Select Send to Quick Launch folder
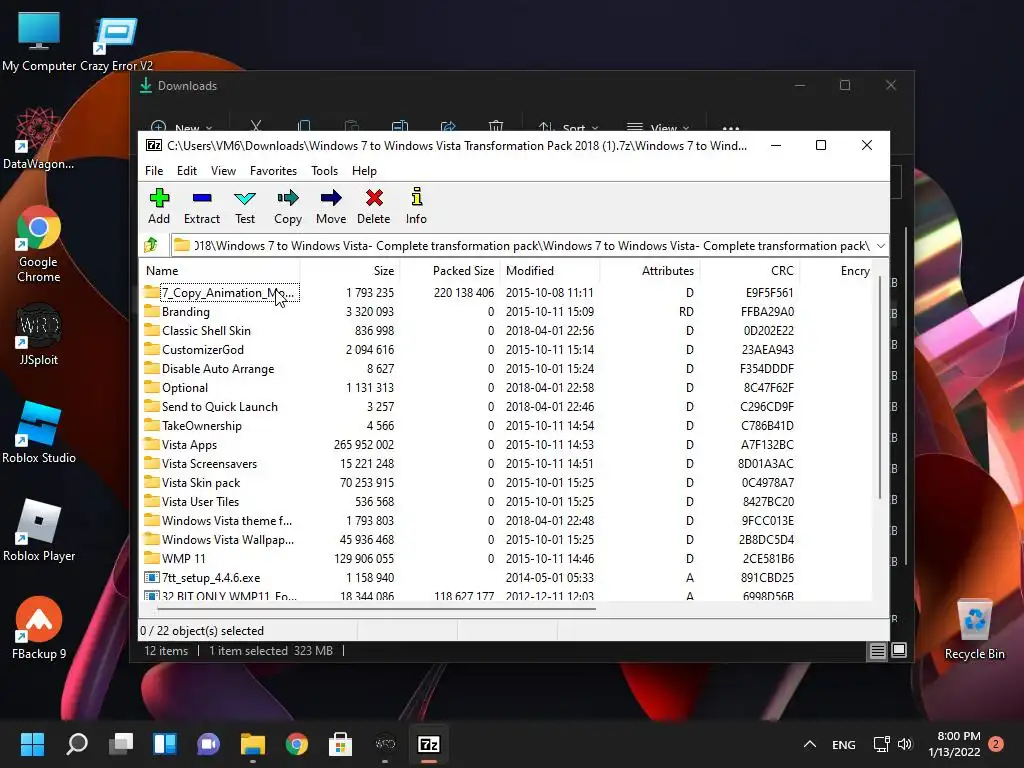The width and height of the screenshot is (1024, 768). tap(211, 406)
